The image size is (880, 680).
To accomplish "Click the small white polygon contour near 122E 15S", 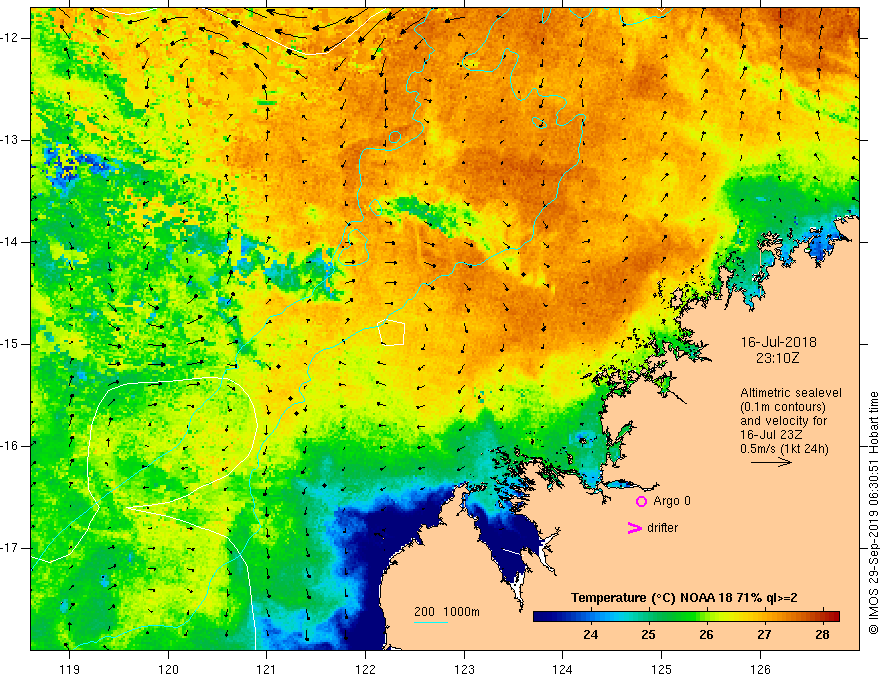I will [392, 333].
